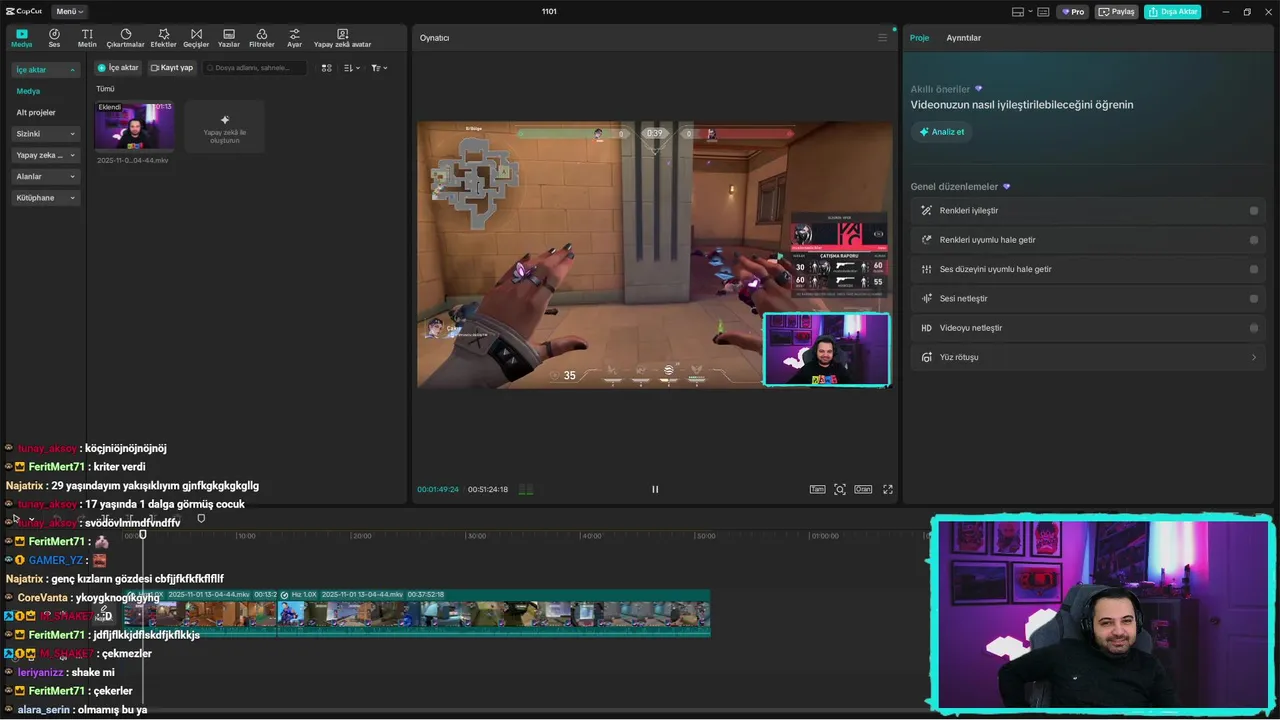This screenshot has width=1280, height=720.
Task: Open layout dropdown arrow in title bar
Action: click(x=1029, y=12)
